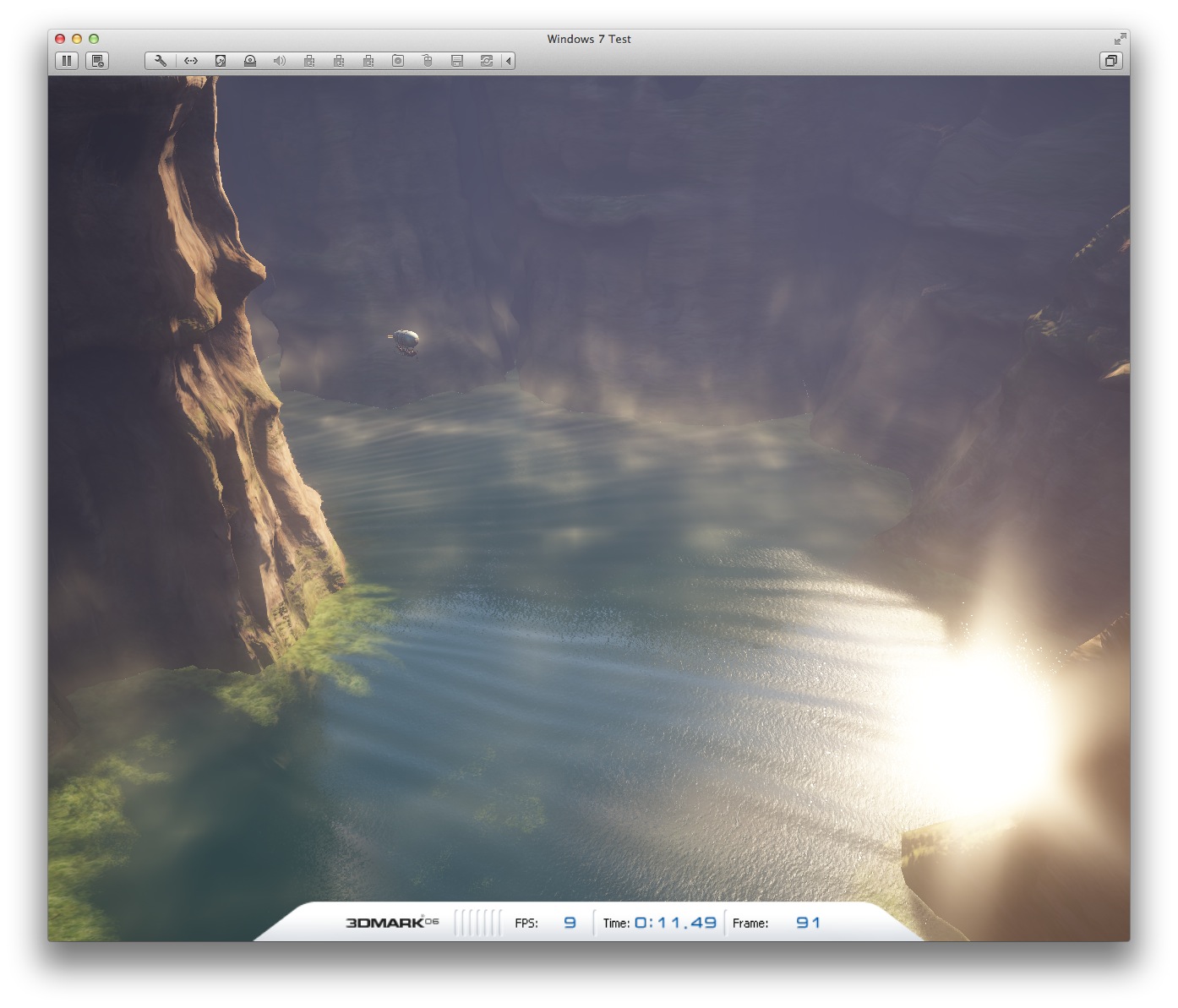Click the "FPS:" label
This screenshot has height=1008, width=1178.
[x=526, y=924]
